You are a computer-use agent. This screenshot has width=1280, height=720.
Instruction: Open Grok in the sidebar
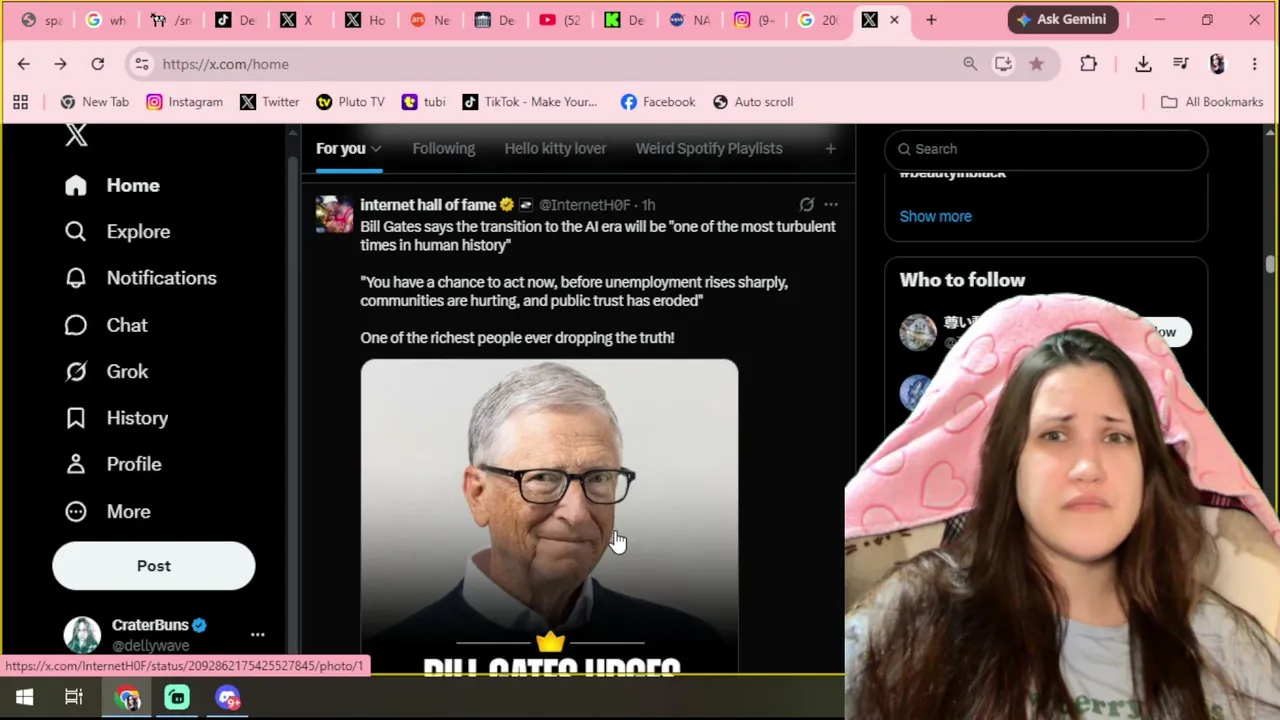coord(106,372)
